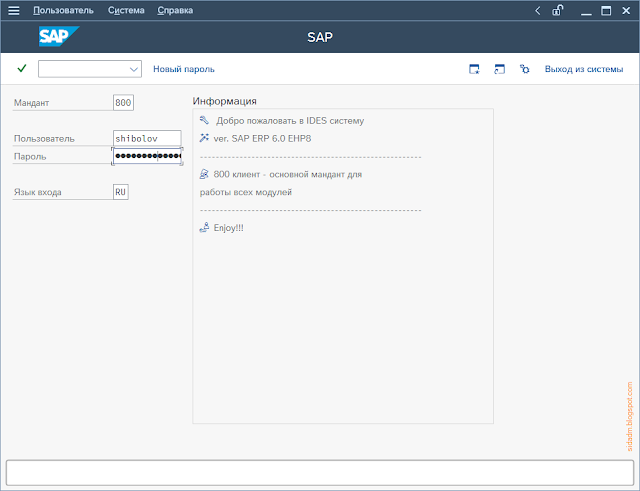640x491 pixels.
Task: Click 'работы всех модулей' text line
Action: pos(246,192)
